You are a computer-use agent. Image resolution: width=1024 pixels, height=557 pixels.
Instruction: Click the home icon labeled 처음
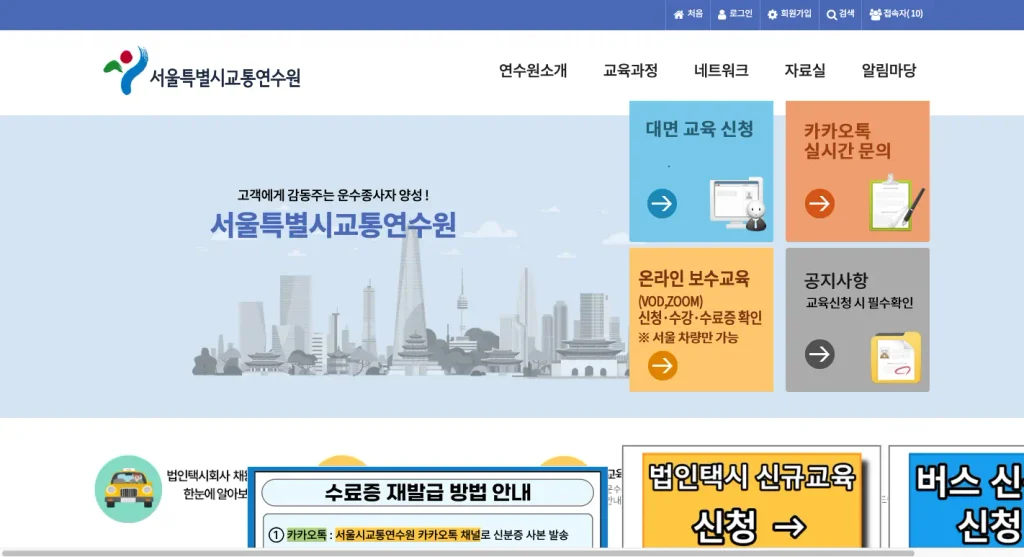(679, 14)
